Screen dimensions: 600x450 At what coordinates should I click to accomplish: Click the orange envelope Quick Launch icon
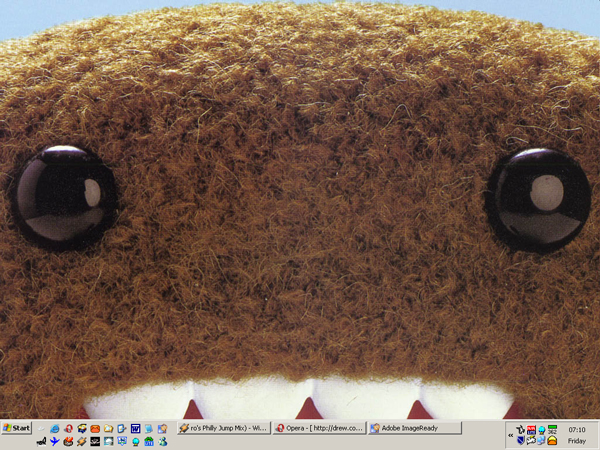click(x=95, y=429)
